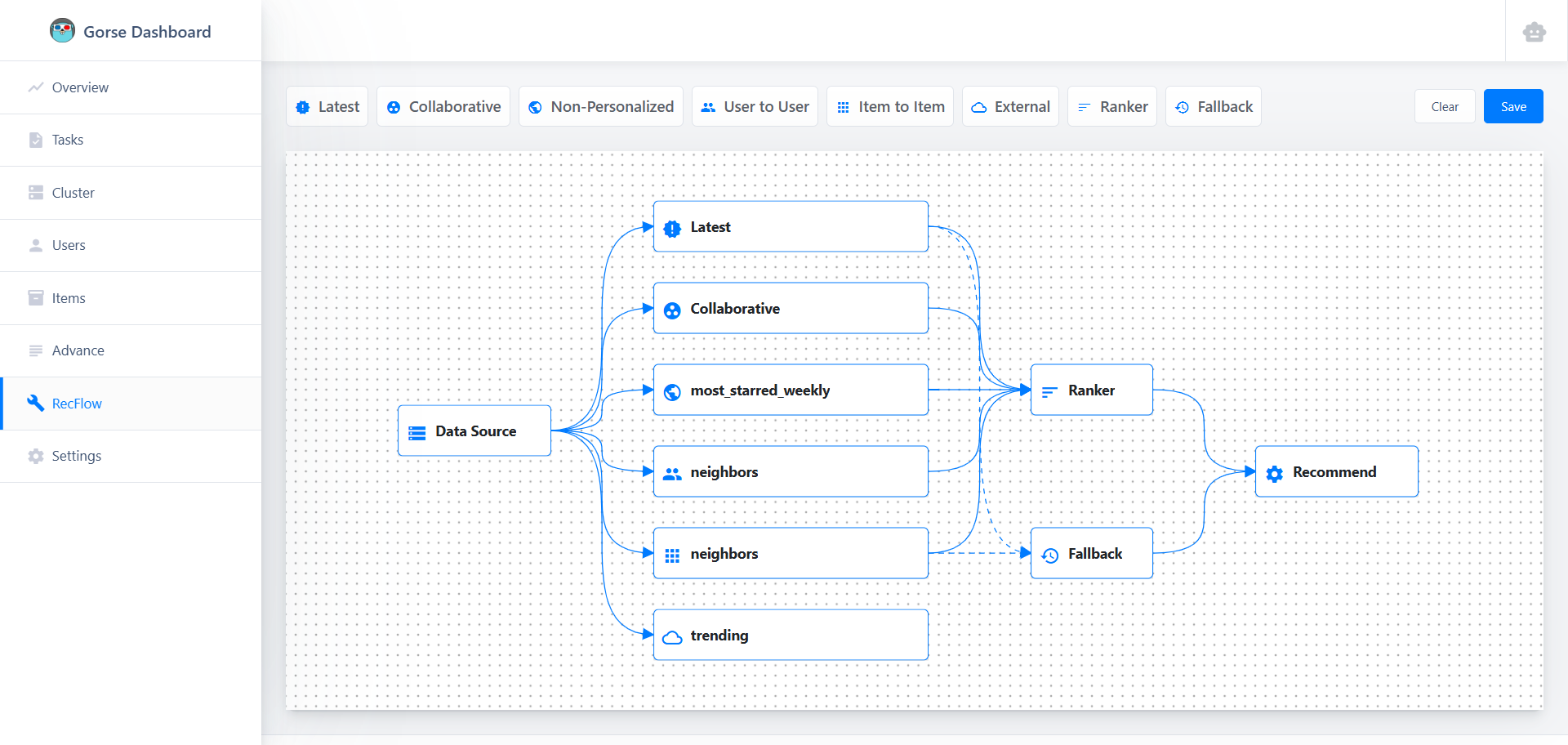
Task: Click the history icon on Fallback node
Action: (x=1050, y=555)
